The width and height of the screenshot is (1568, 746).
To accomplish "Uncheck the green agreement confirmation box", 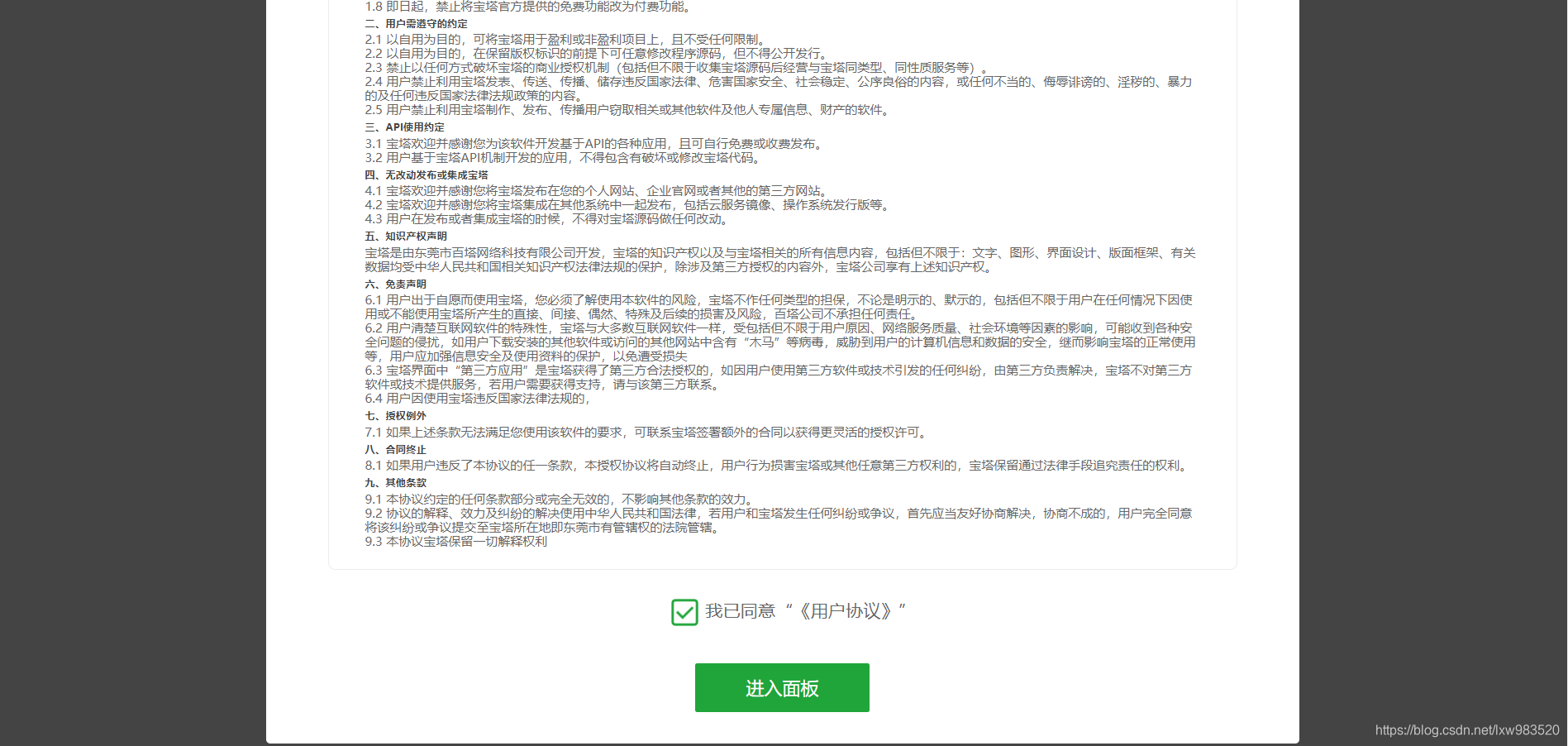I will coord(684,613).
